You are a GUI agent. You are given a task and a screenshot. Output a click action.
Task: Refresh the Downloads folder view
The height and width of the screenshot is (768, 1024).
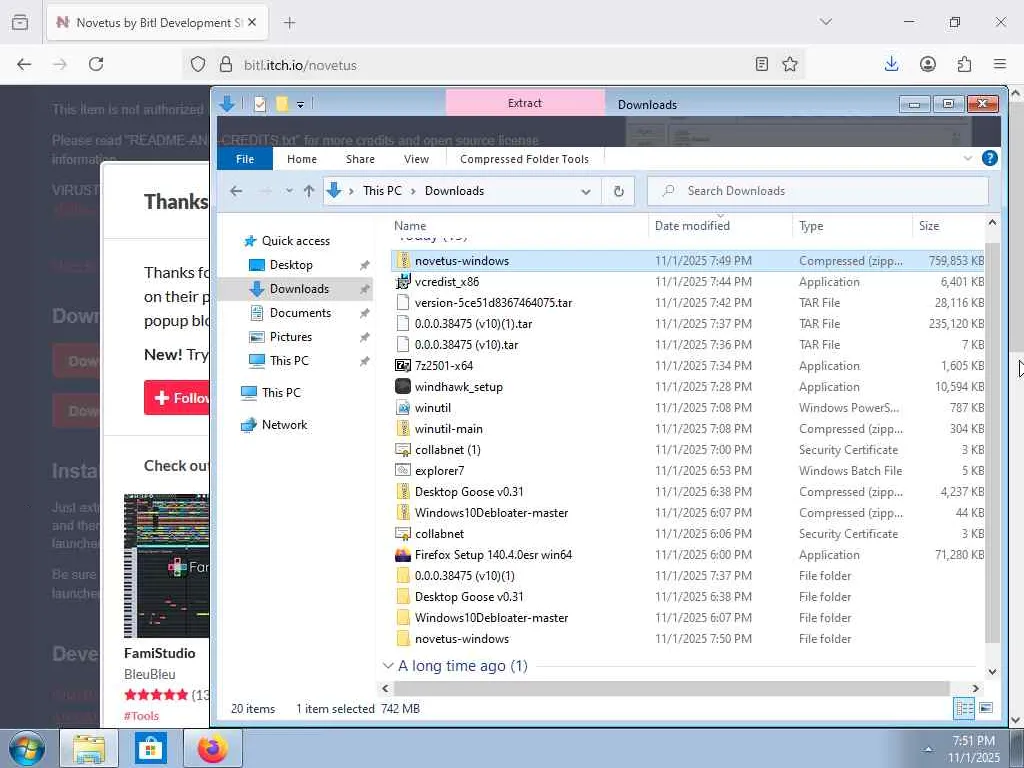pyautogui.click(x=618, y=191)
